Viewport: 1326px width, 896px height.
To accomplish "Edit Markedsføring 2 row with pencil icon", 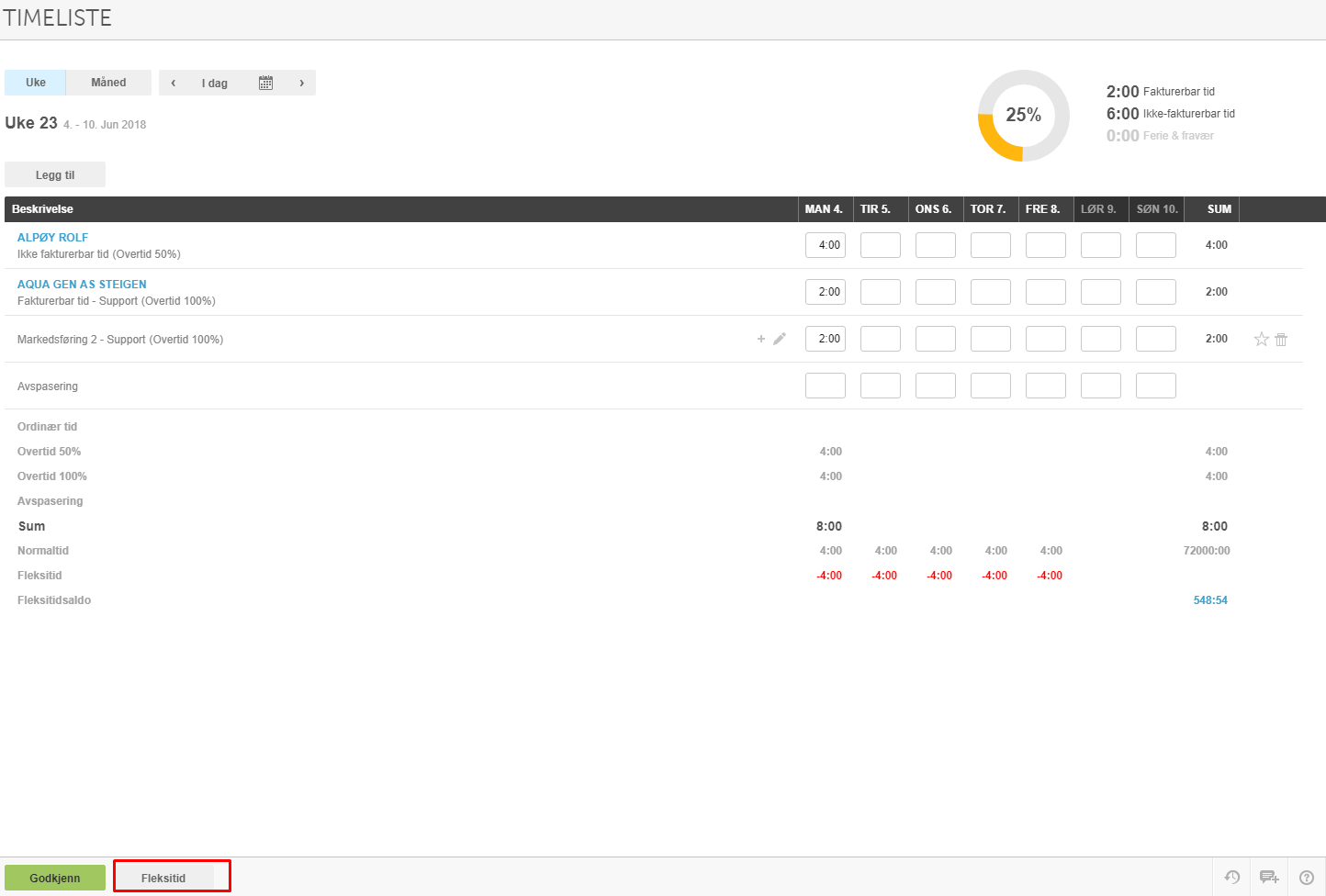I will tap(780, 339).
